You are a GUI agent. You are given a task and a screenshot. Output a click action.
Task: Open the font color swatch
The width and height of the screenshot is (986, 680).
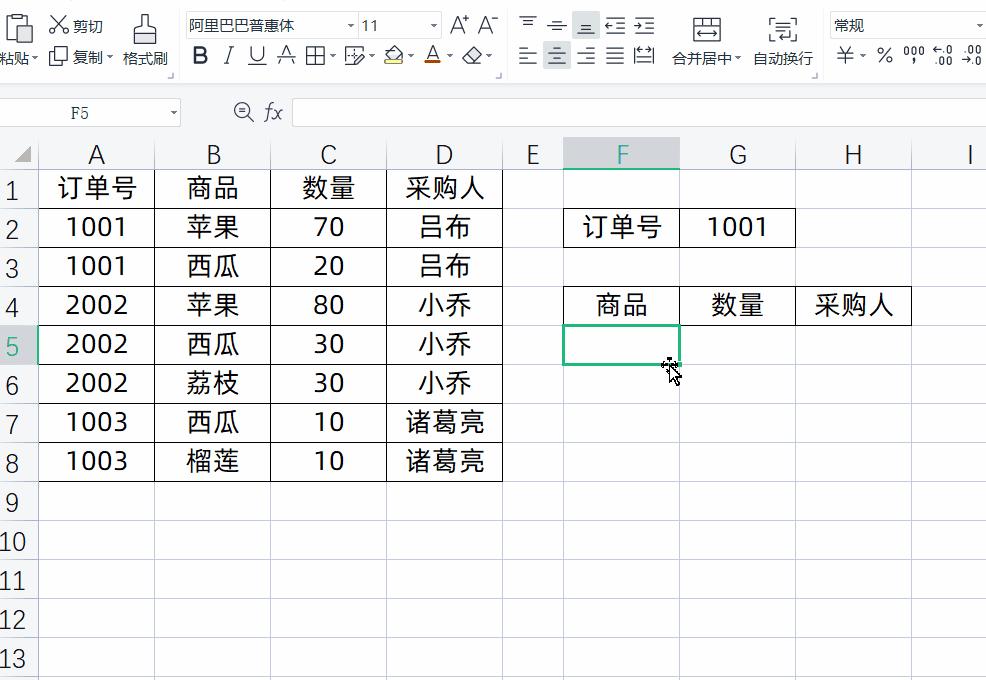pos(432,57)
